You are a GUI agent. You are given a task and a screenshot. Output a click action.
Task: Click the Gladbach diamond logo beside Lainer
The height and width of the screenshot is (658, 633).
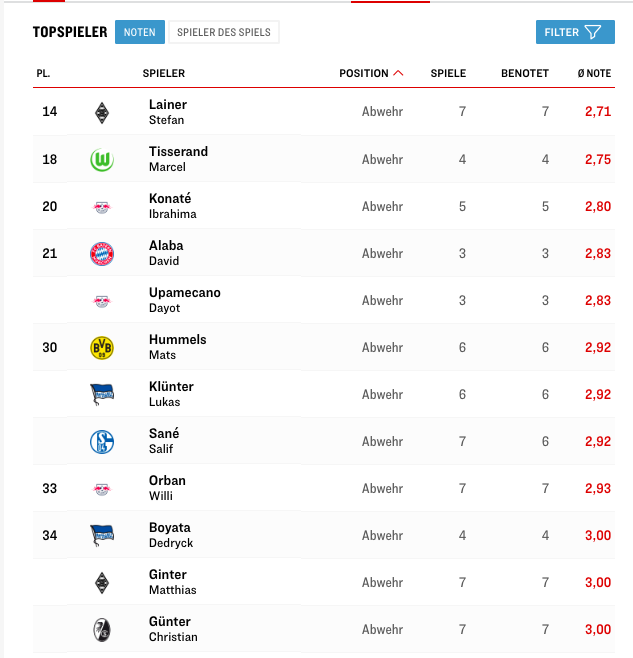(x=102, y=112)
